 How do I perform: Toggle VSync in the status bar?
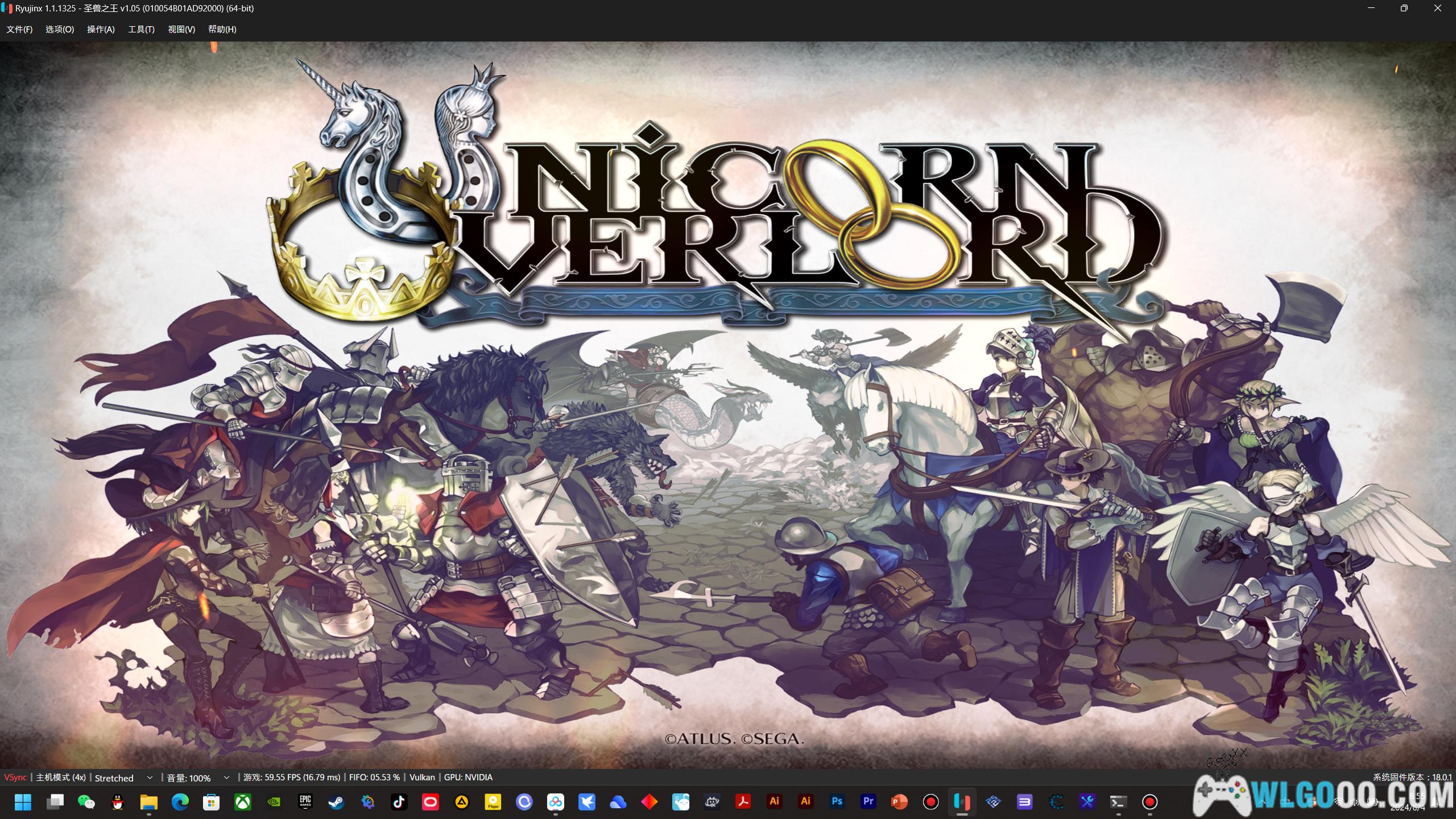pyautogui.click(x=15, y=777)
